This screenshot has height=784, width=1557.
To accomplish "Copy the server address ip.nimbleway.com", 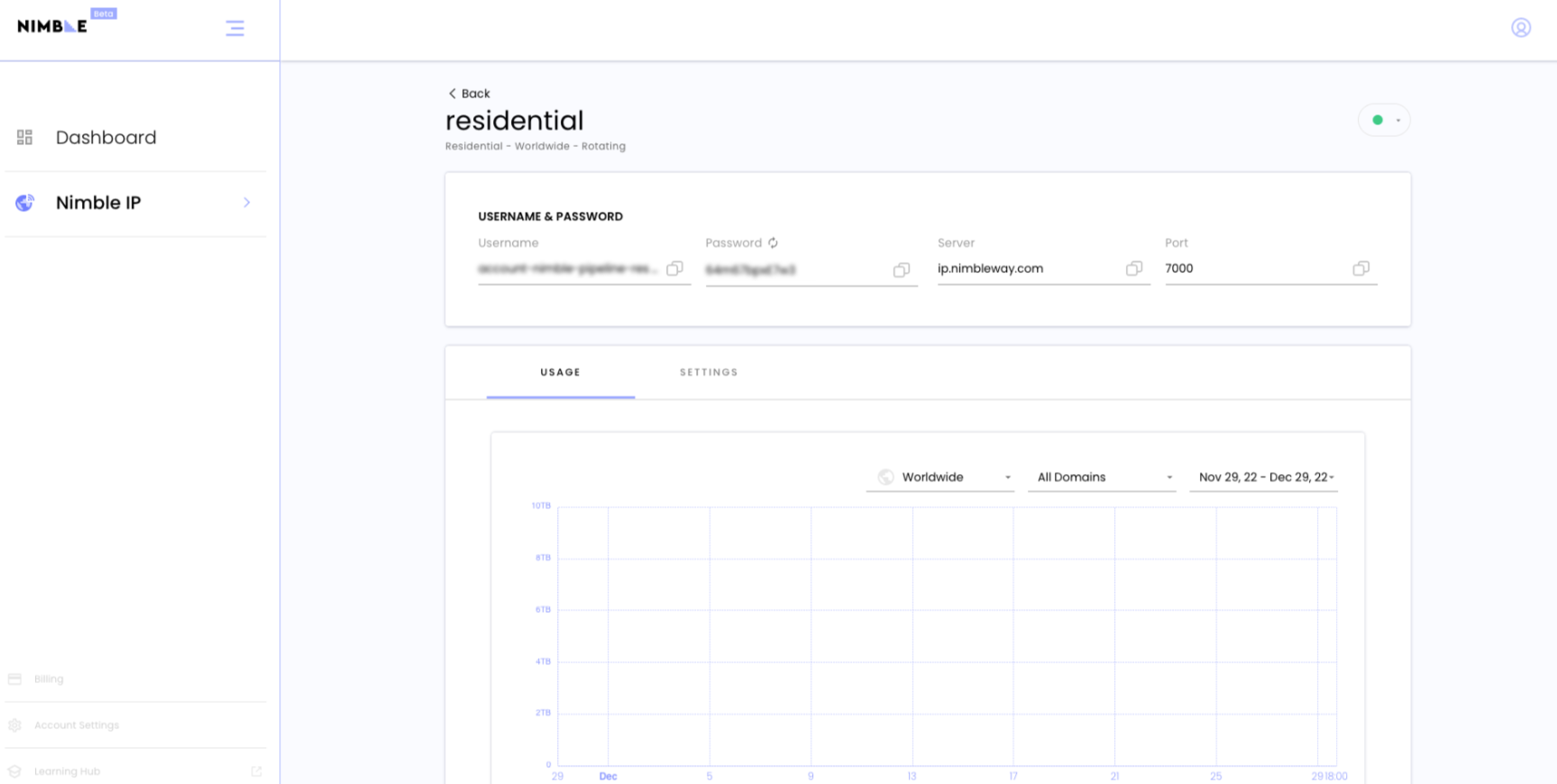I will pyautogui.click(x=1134, y=269).
